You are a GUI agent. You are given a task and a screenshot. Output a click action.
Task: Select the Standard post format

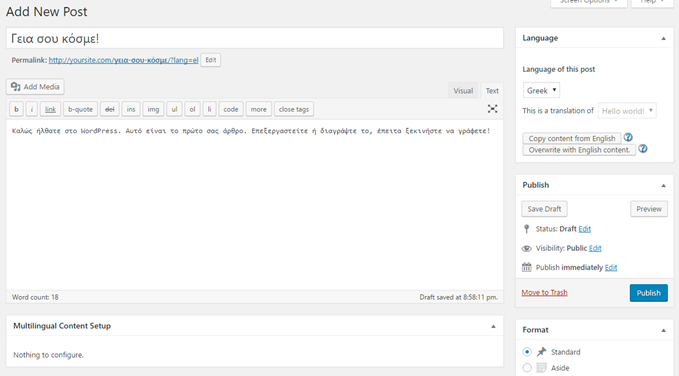(527, 352)
